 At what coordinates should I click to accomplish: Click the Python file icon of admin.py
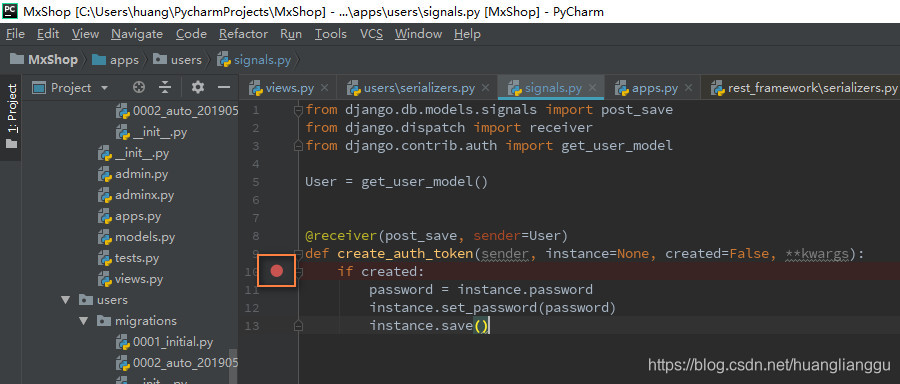104,174
